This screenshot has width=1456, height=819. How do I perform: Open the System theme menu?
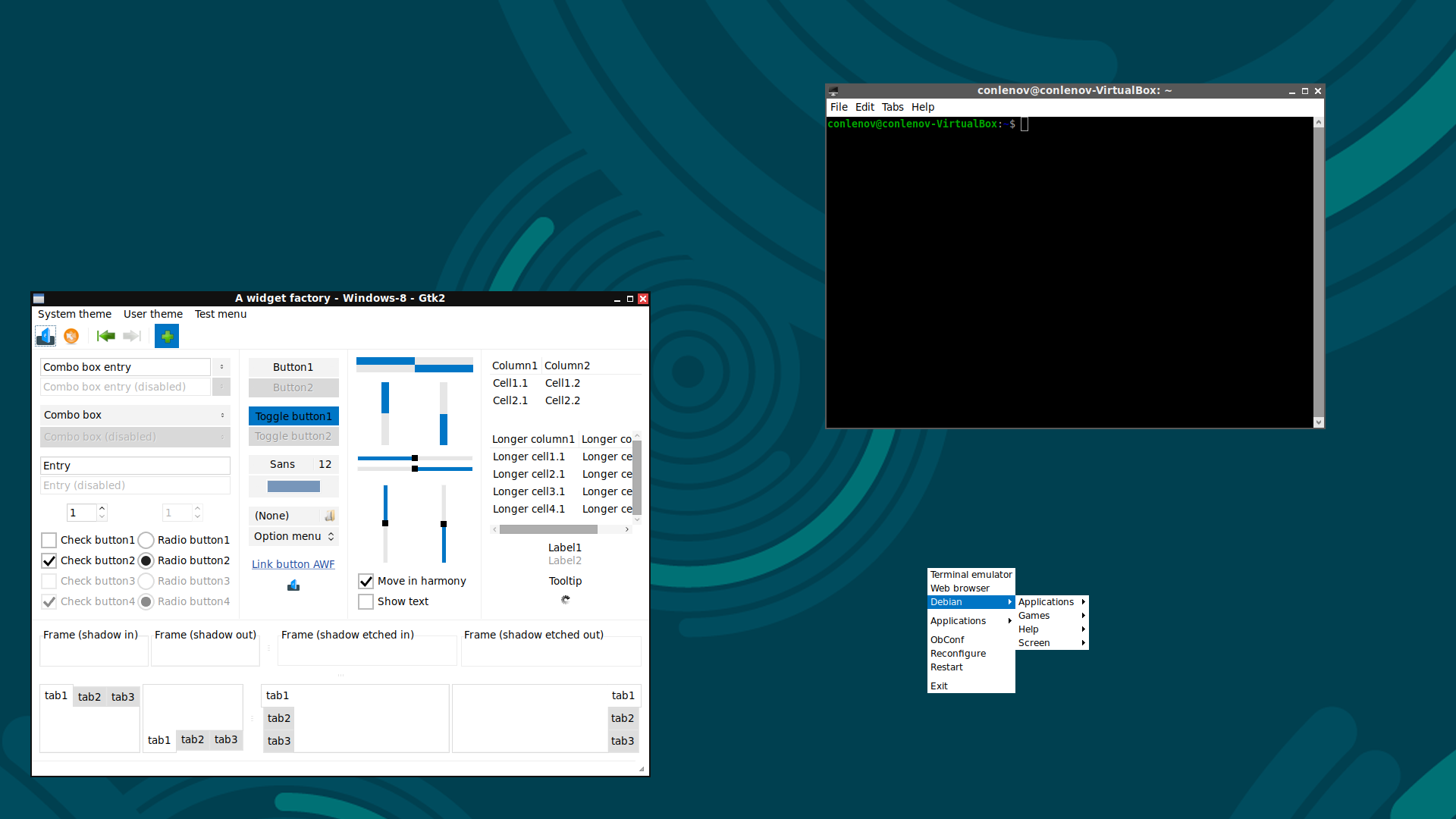[74, 314]
